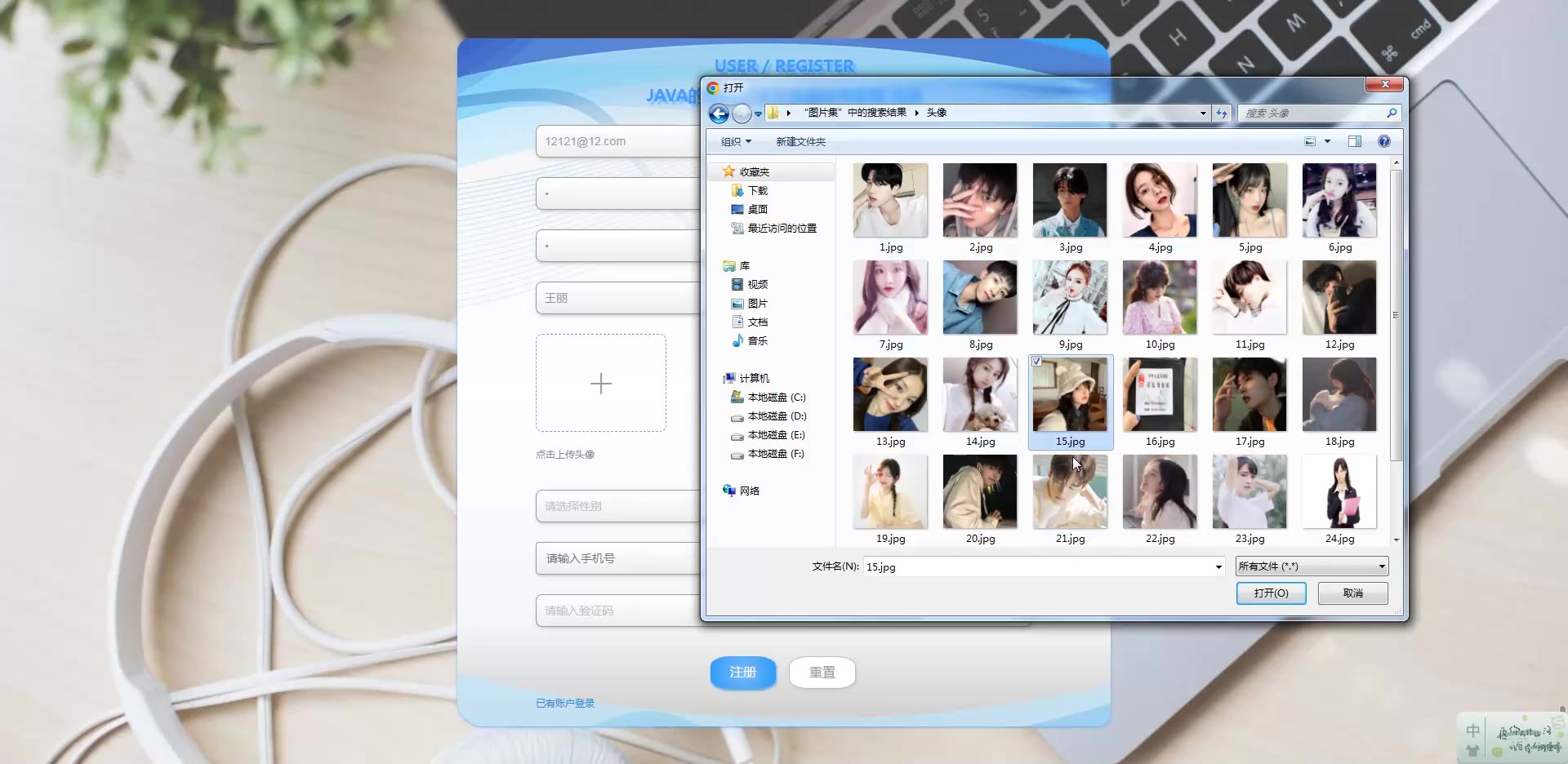Select the 9.jpg thumbnail

(x=1070, y=297)
